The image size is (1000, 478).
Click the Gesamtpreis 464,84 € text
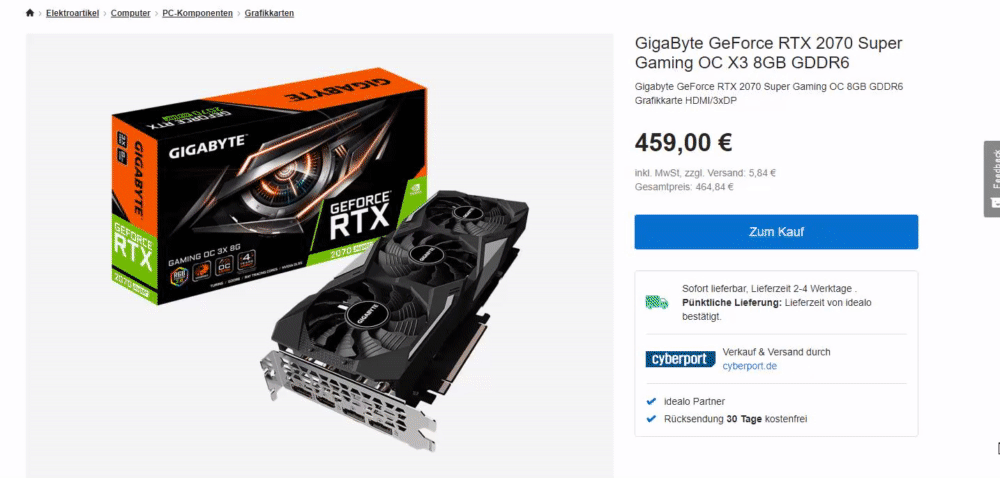coord(684,187)
